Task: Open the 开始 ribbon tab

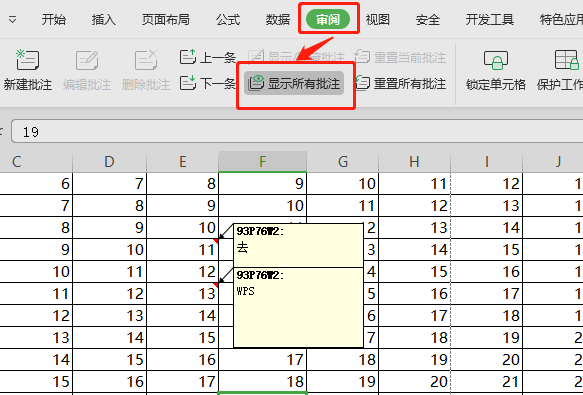Action: click(x=54, y=19)
